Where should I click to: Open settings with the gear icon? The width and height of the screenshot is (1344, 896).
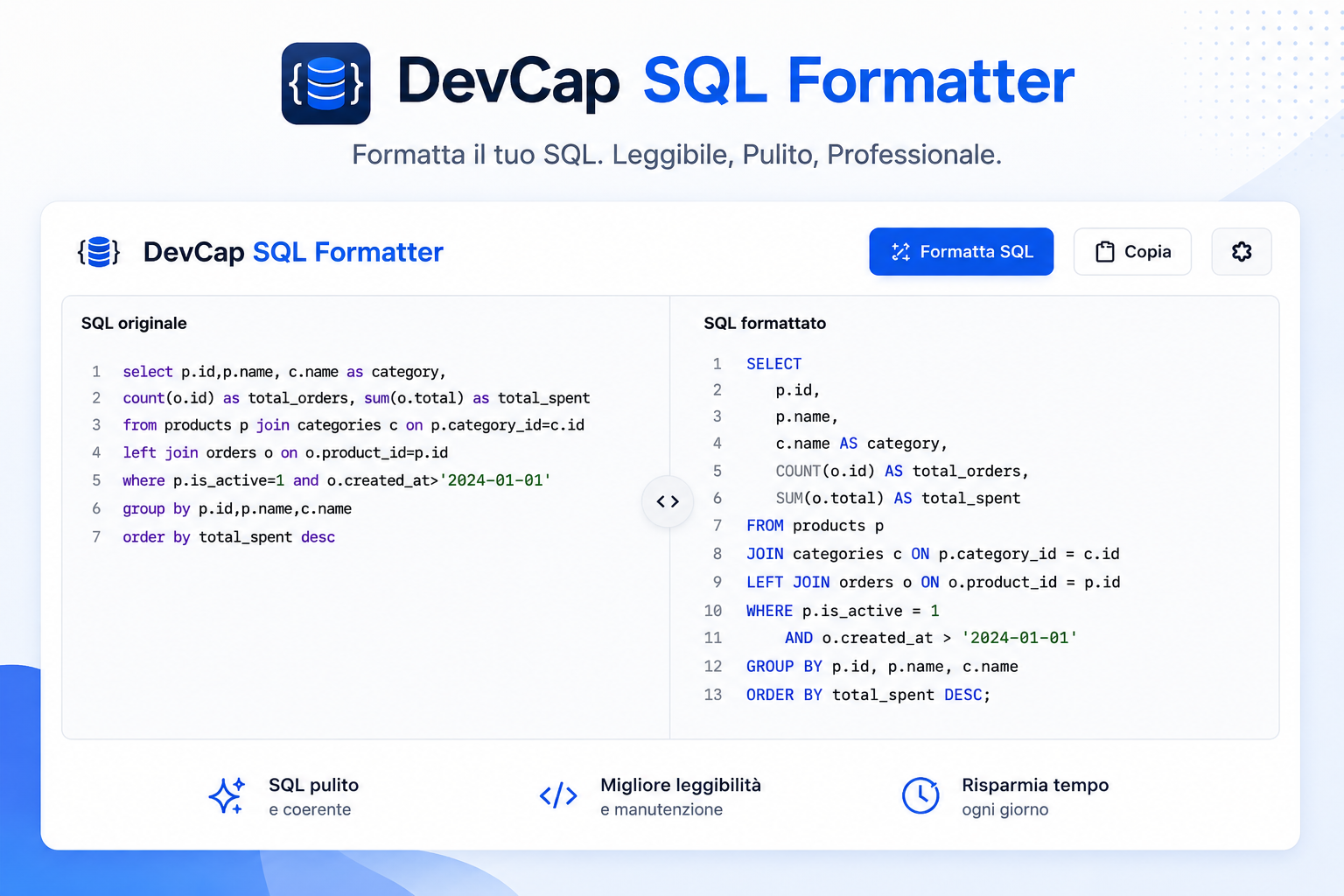point(1241,252)
